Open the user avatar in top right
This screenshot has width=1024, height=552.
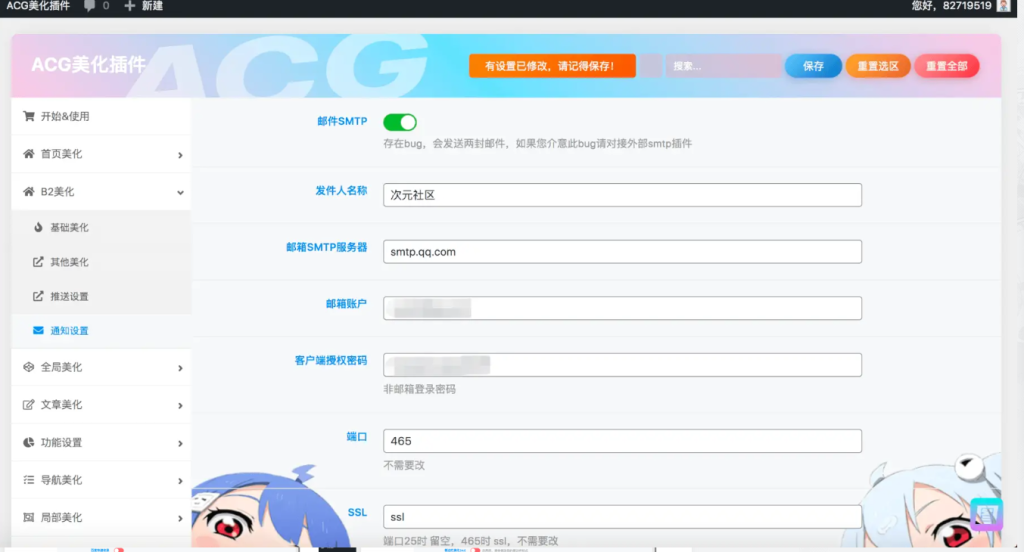click(x=1004, y=6)
